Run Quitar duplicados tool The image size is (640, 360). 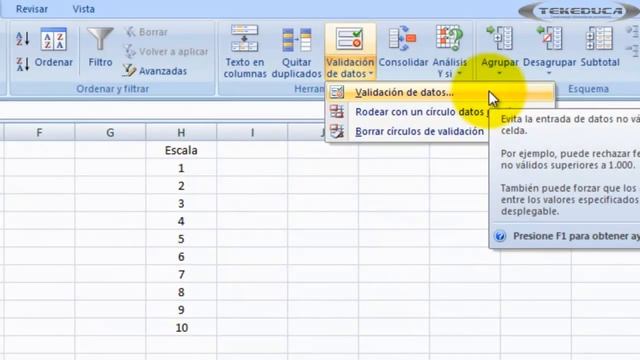tap(297, 51)
